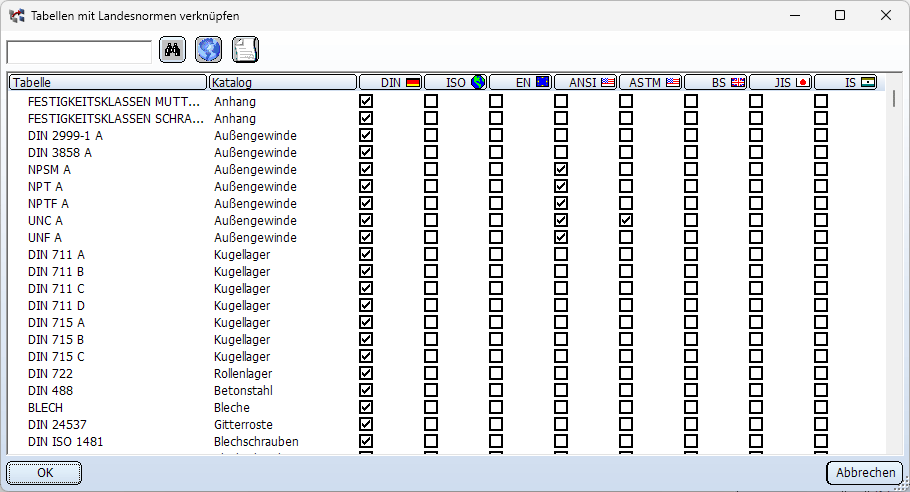Enable IS for DIN 488
910x492 pixels.
tap(821, 390)
